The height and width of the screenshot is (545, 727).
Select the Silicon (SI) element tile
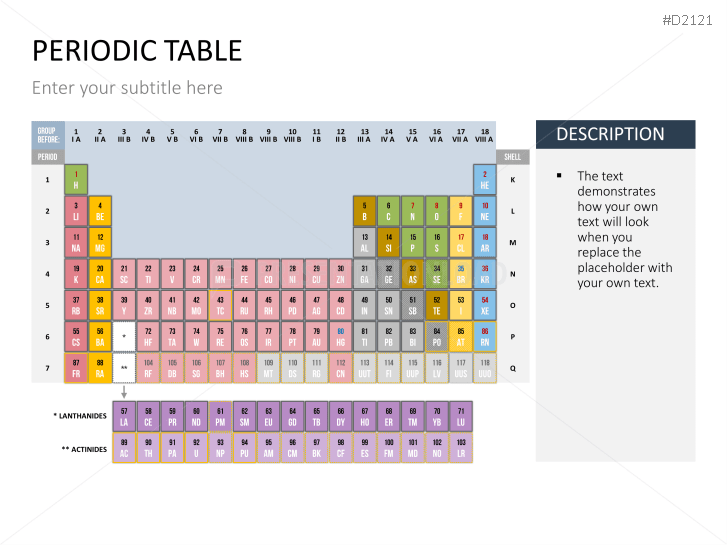click(388, 243)
